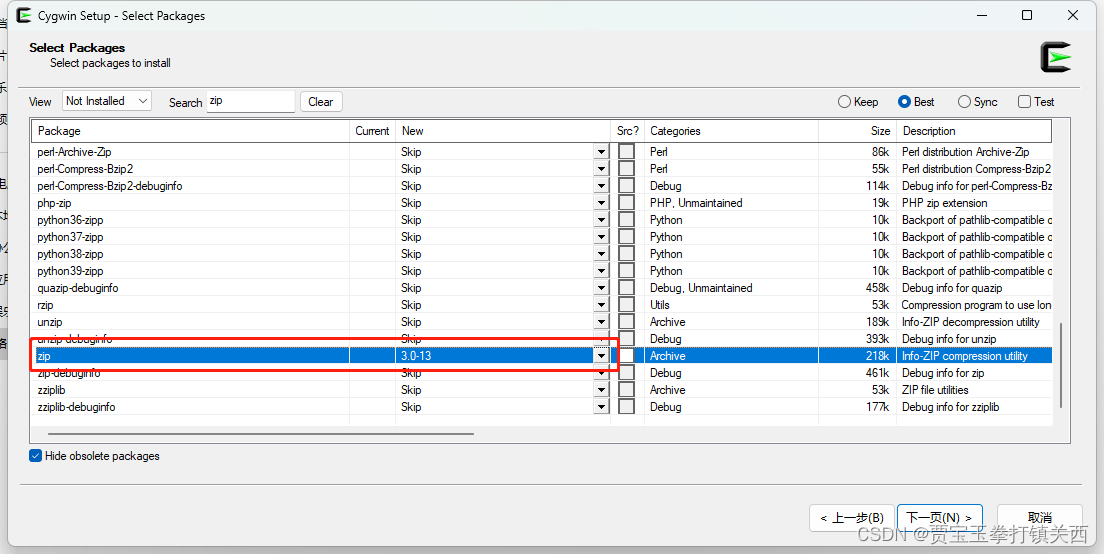Viewport: 1104px width, 554px height.
Task: Click the Src? column header
Action: (627, 131)
